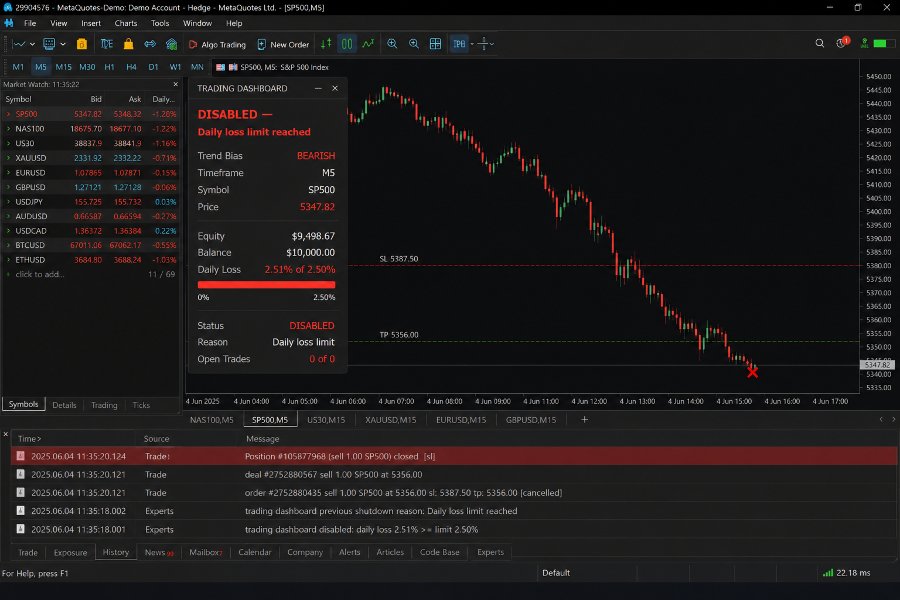Image resolution: width=900 pixels, height=600 pixels.
Task: Click 'click to add...' symbol field
Action: 40,274
